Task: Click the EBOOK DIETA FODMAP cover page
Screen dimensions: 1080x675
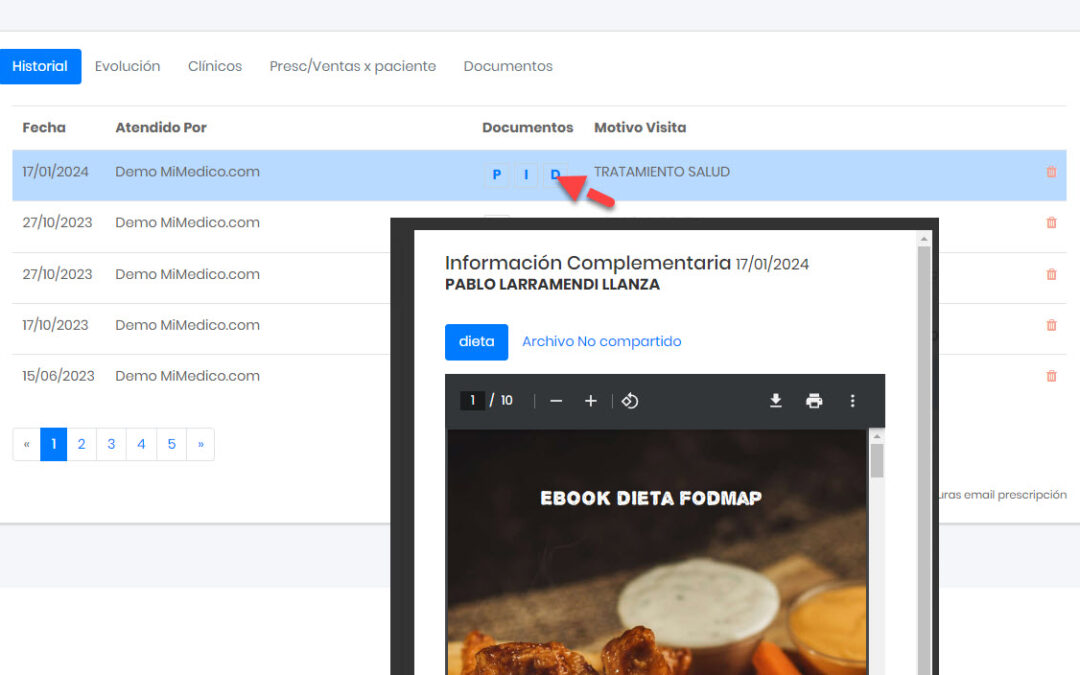Action: pos(657,552)
